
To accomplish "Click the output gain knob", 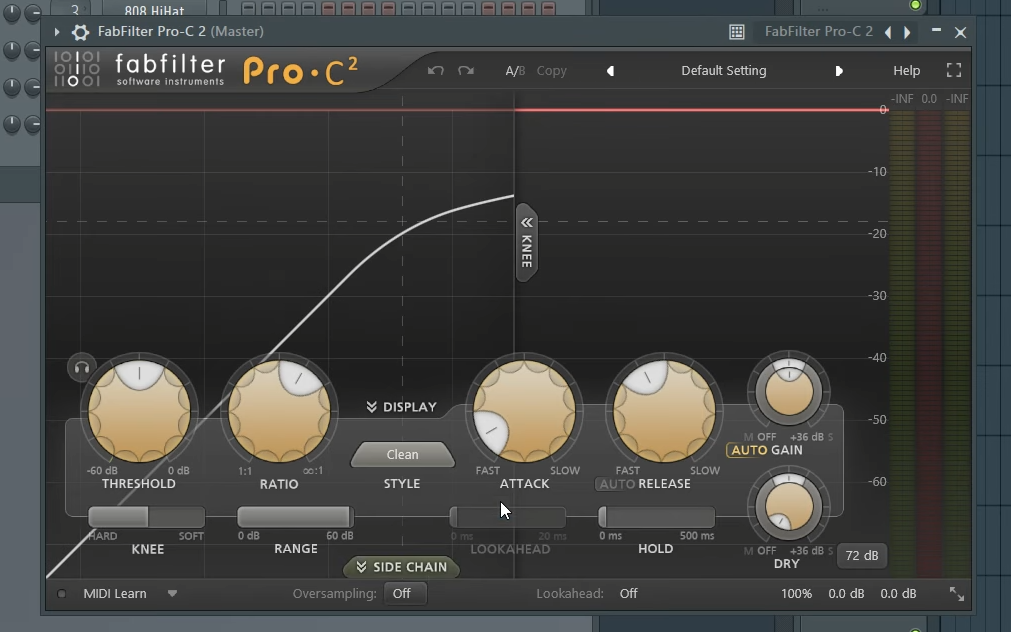I will pos(789,391).
